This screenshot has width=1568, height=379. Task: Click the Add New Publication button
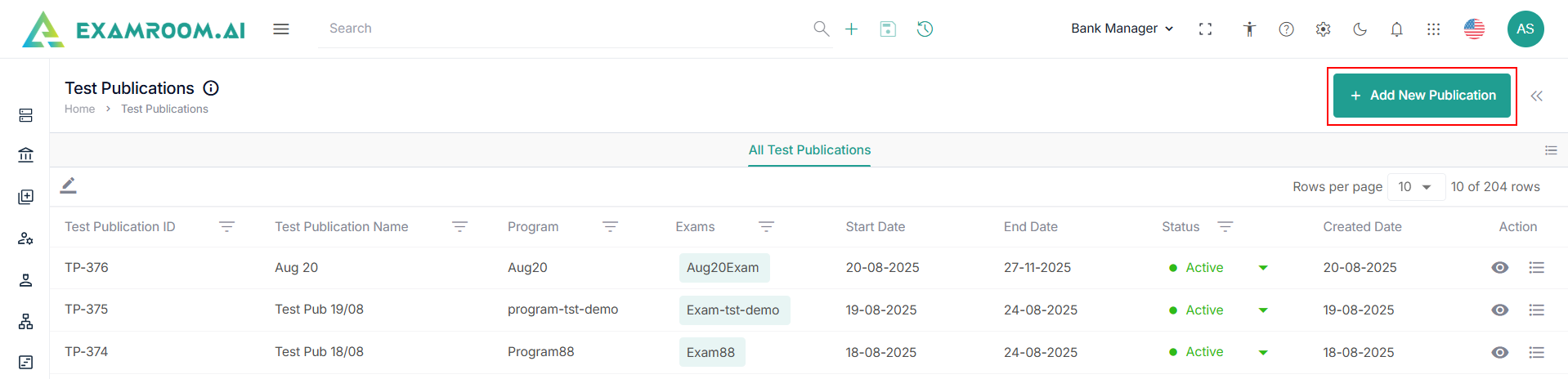1422,96
